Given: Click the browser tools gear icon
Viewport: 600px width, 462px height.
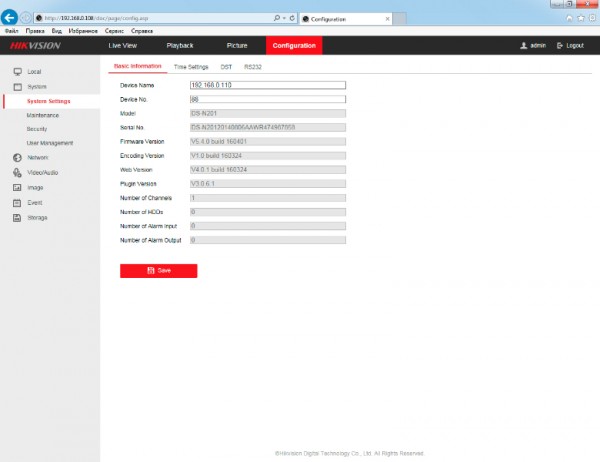Looking at the screenshot, I should [x=592, y=18].
